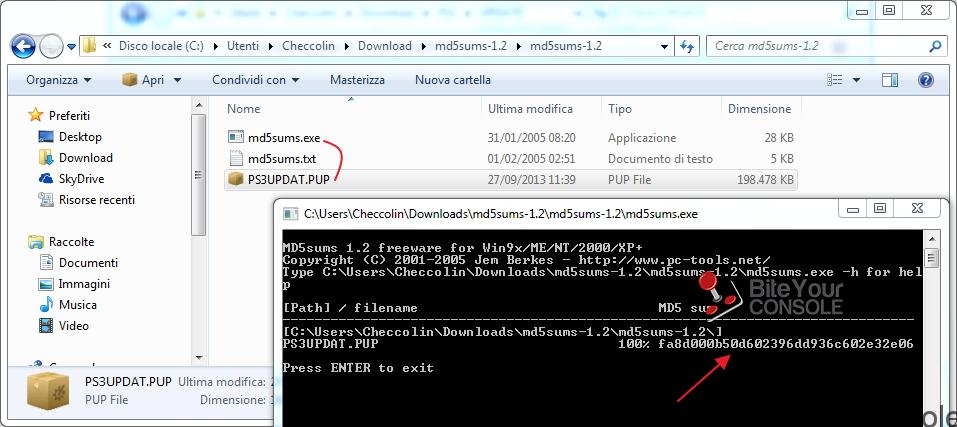Image resolution: width=957 pixels, height=427 pixels.
Task: Click the SkyDrive cloud icon
Action: tap(46, 179)
